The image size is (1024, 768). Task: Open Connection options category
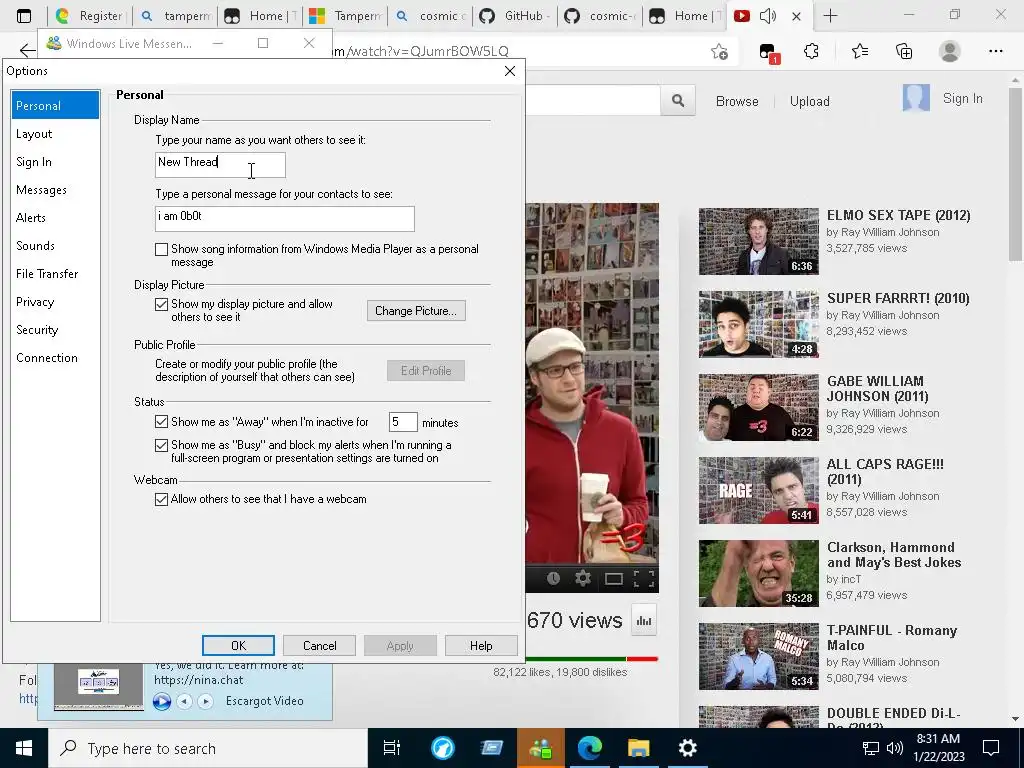coord(47,359)
